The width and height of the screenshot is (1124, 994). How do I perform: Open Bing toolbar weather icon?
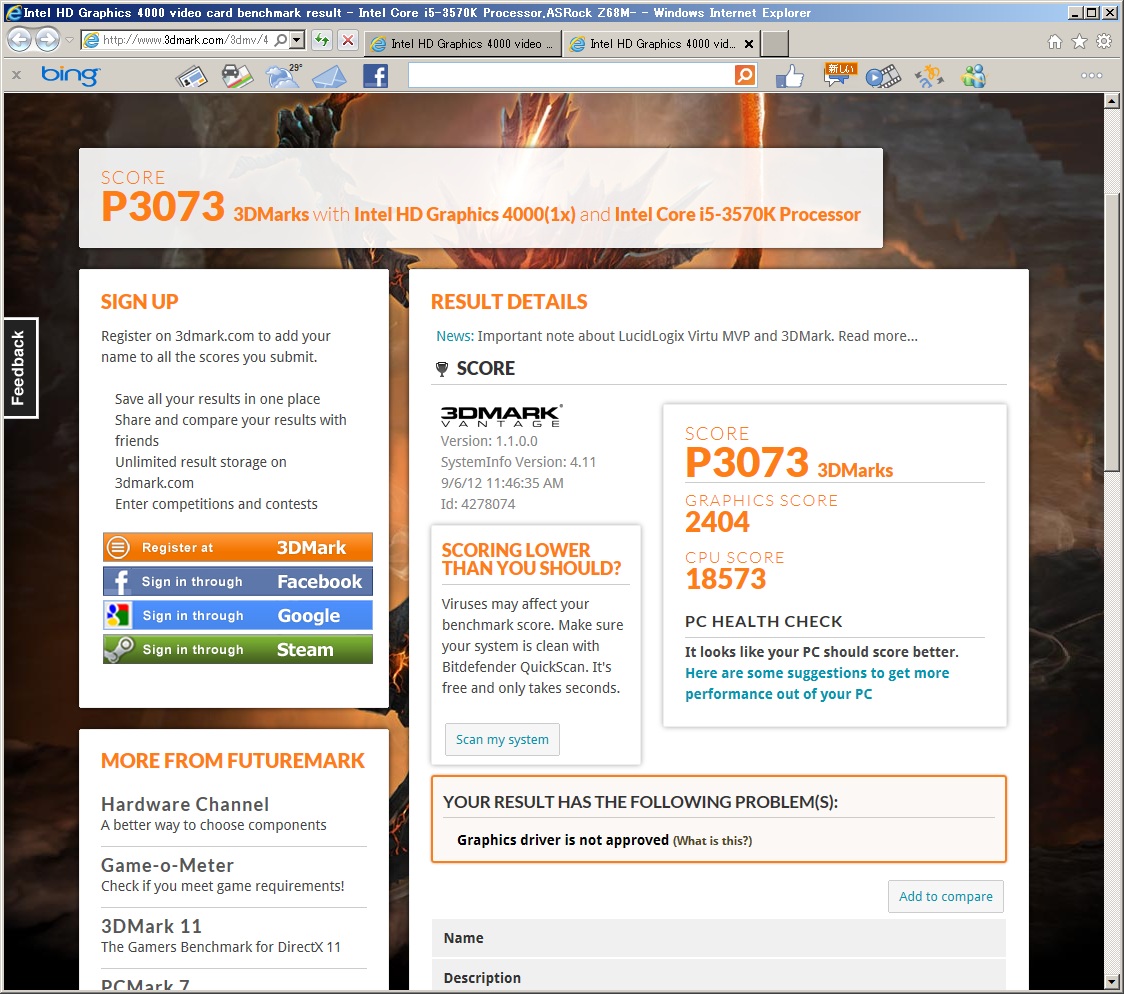(284, 76)
